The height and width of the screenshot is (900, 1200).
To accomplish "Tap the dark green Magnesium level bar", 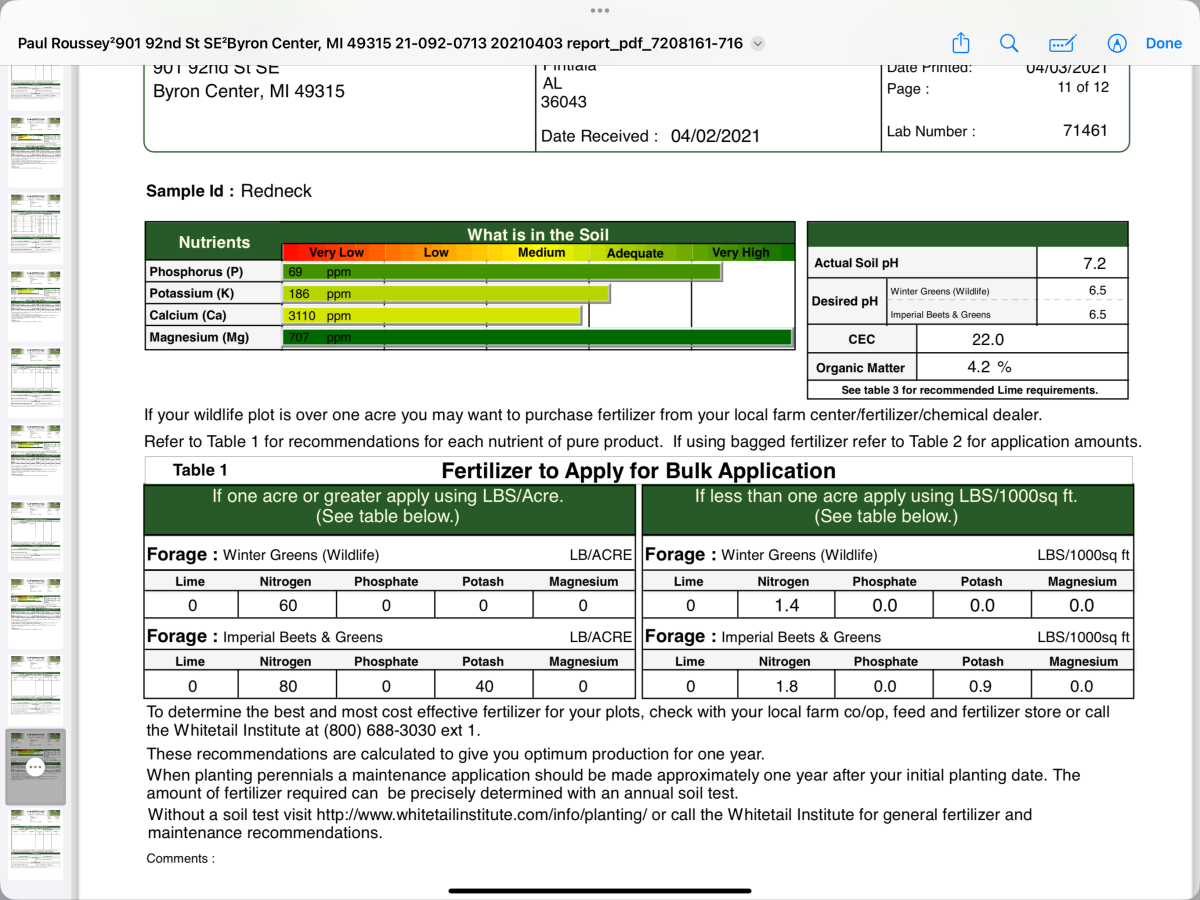I will point(538,338).
